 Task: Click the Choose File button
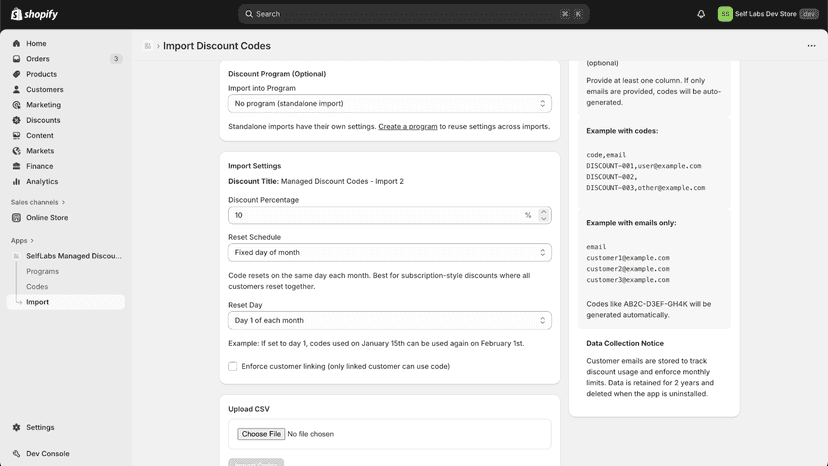tap(261, 434)
